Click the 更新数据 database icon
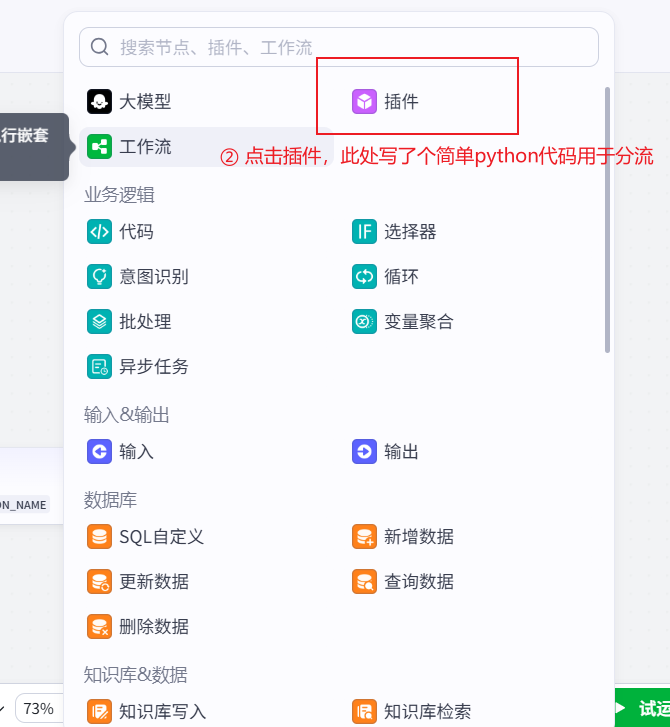This screenshot has width=670, height=727. pyautogui.click(x=99, y=581)
